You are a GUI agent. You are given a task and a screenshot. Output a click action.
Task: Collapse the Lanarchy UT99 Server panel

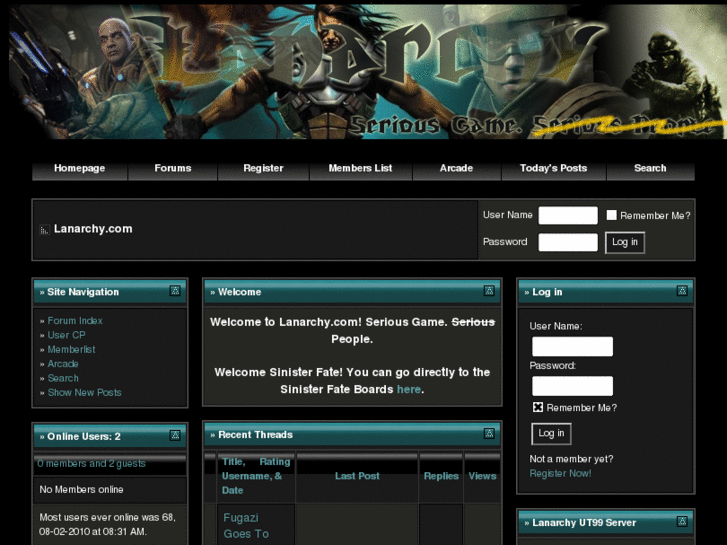pyautogui.click(x=682, y=521)
